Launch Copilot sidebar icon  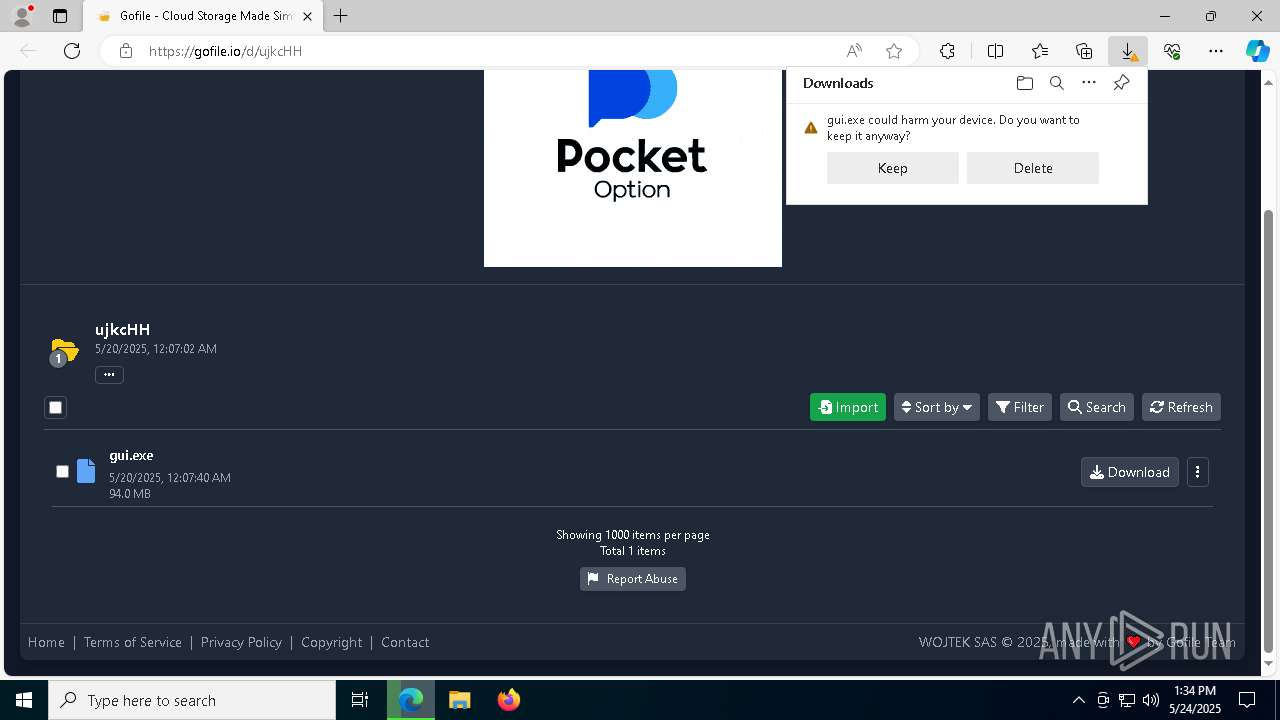[1257, 51]
